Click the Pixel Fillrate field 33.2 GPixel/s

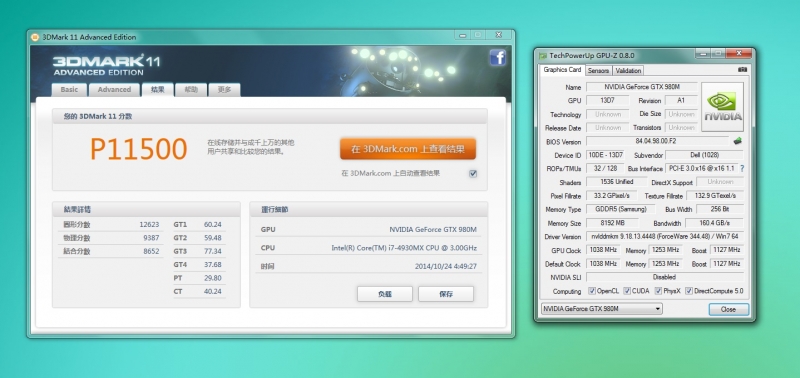612,195
